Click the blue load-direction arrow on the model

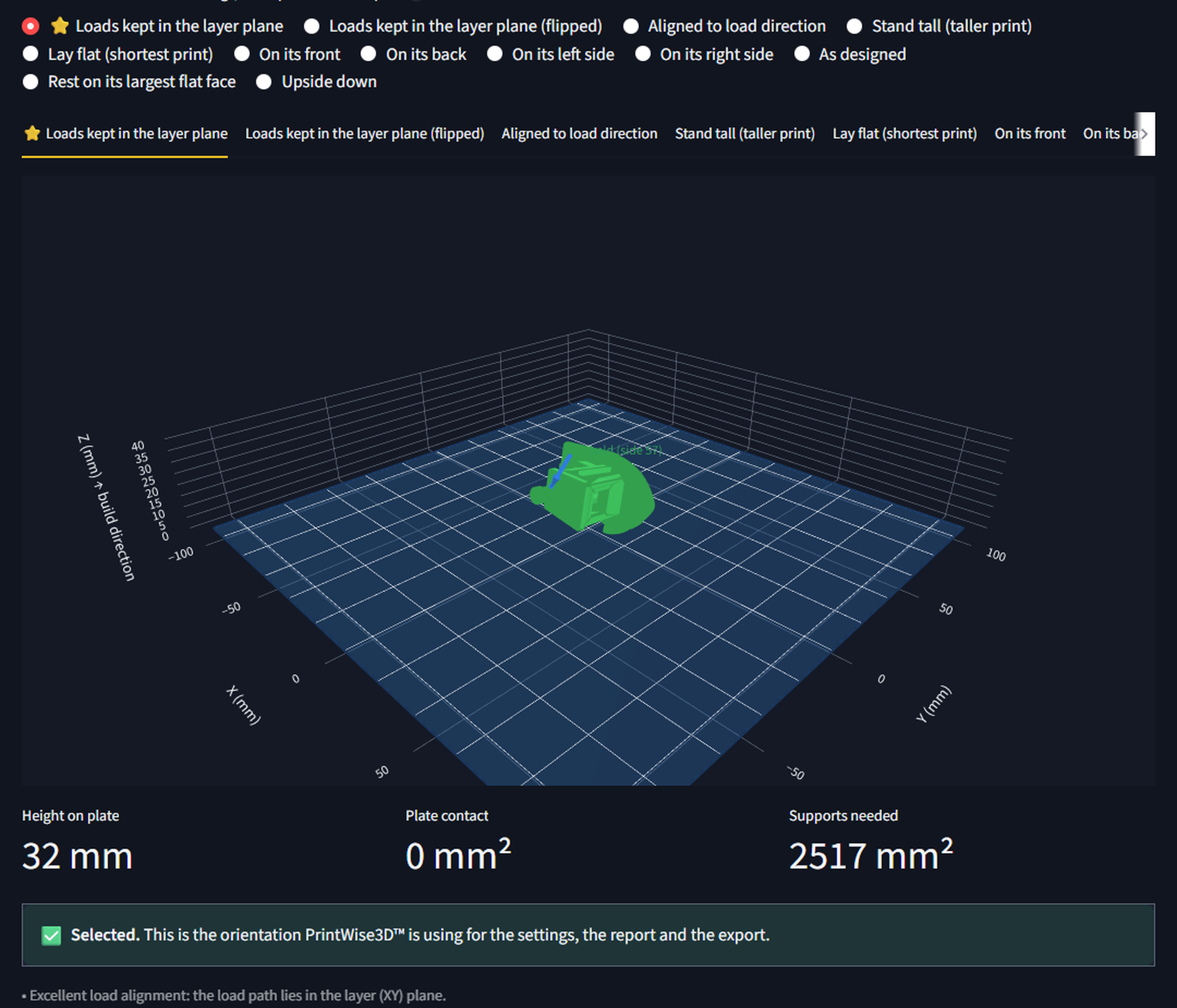[561, 470]
